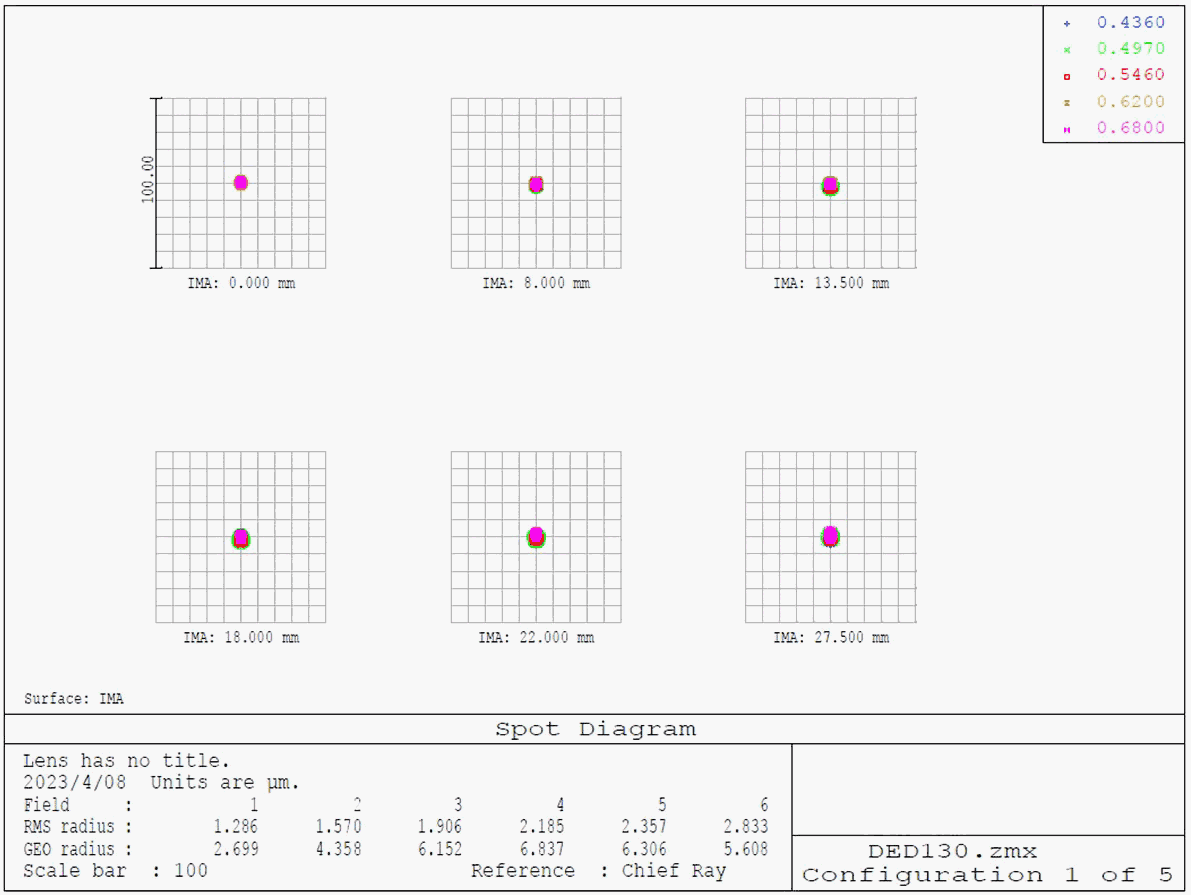The width and height of the screenshot is (1191, 895).
Task: Click the Surface: IMA label
Action: [74, 699]
